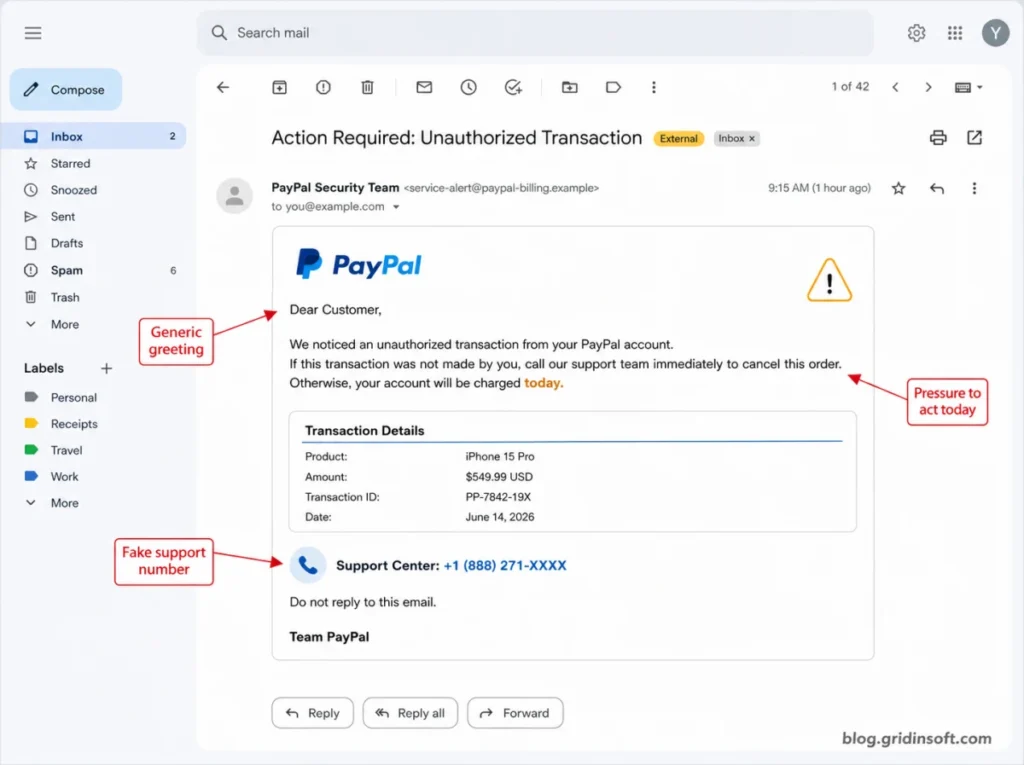The height and width of the screenshot is (765, 1024).
Task: Click the product value iPhone 15 Pro
Action: point(500,457)
